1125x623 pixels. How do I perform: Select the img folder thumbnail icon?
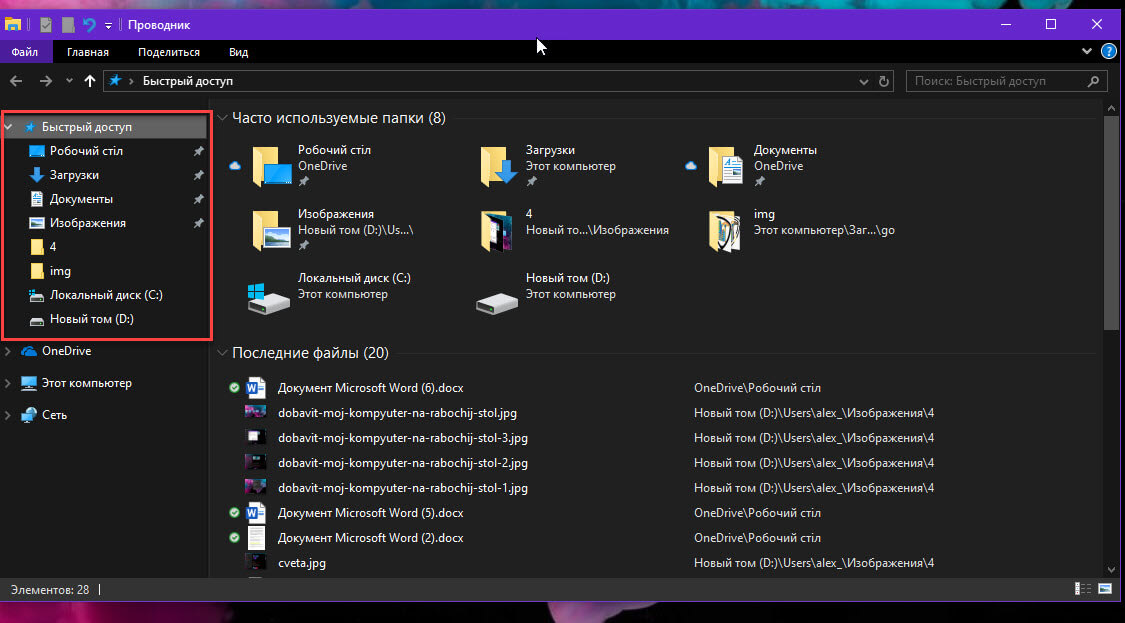click(724, 231)
